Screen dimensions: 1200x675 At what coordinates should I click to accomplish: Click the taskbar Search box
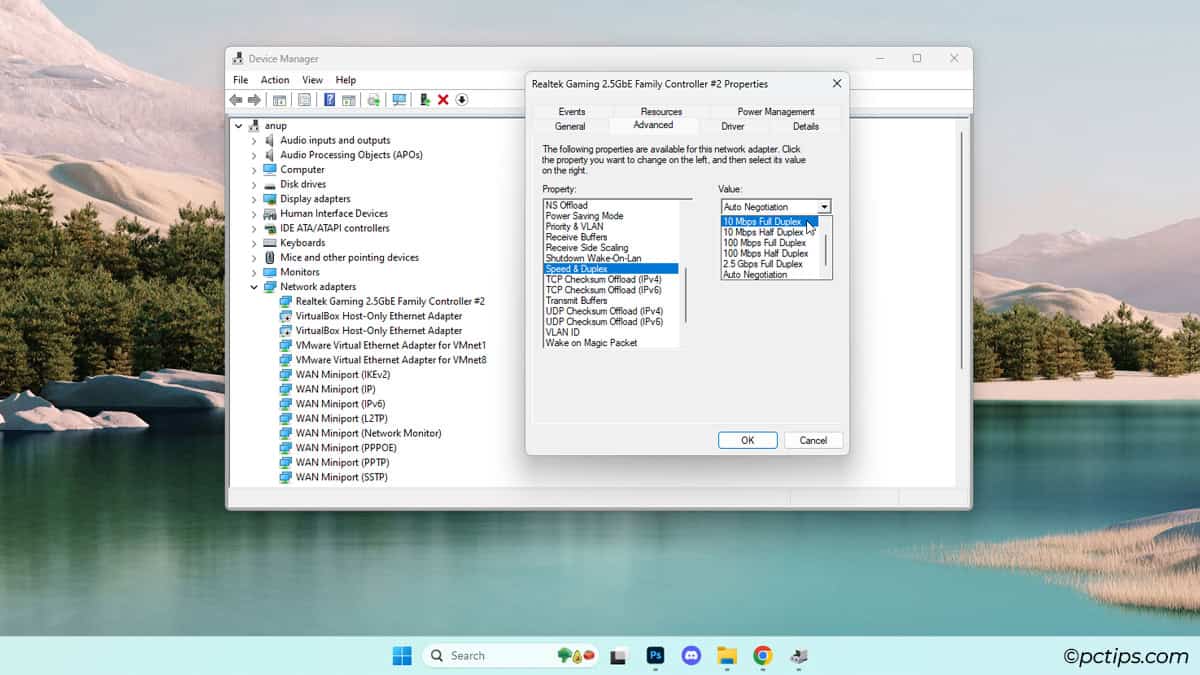coord(511,656)
